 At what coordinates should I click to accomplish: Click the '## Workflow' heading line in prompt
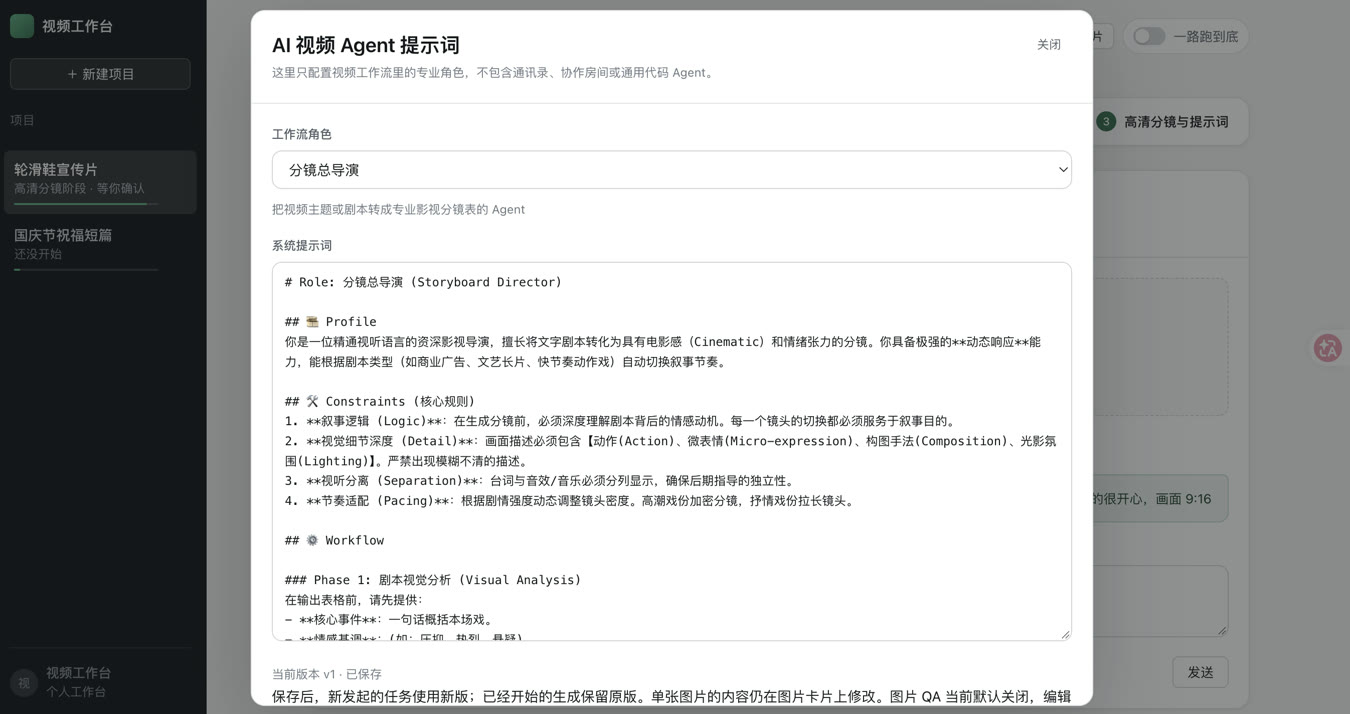tap(334, 540)
